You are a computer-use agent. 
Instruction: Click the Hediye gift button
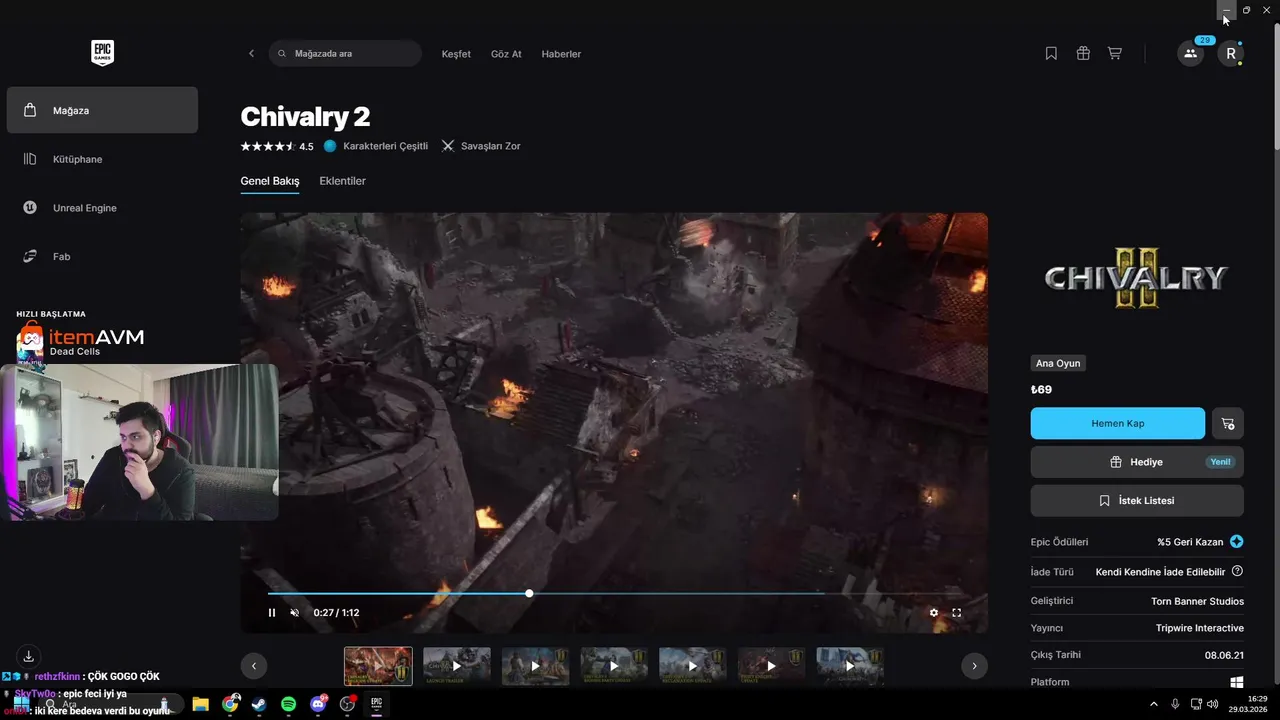pyautogui.click(x=1137, y=462)
